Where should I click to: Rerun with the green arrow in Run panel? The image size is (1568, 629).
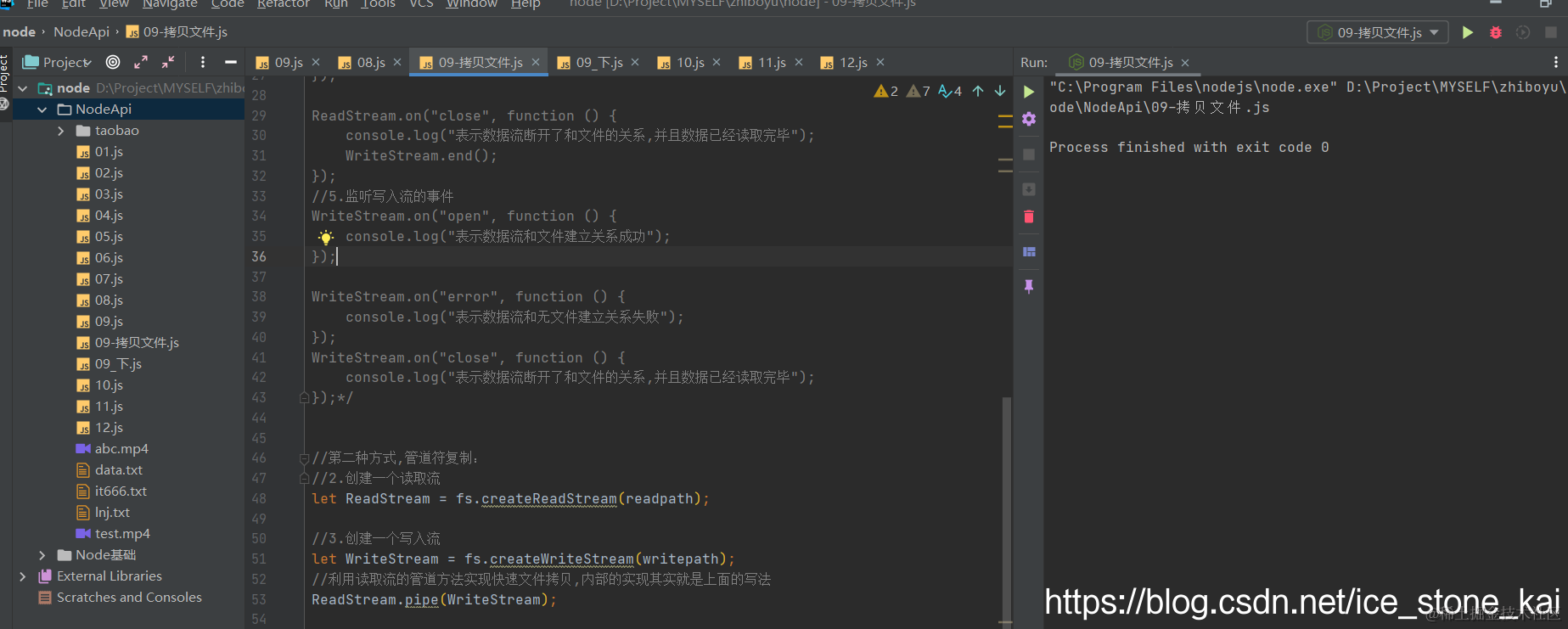coord(1029,92)
